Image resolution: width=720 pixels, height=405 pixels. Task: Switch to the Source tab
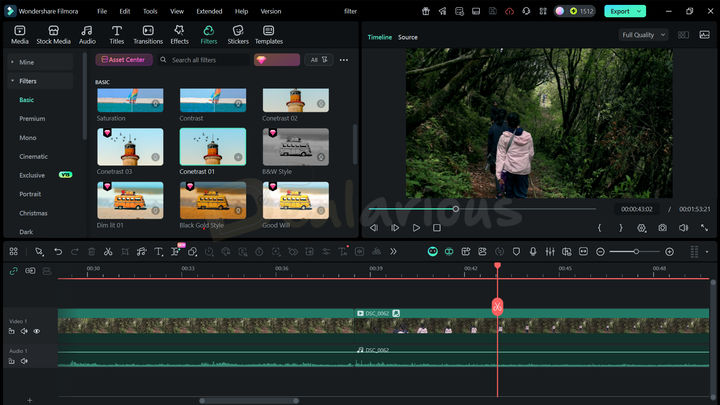408,37
